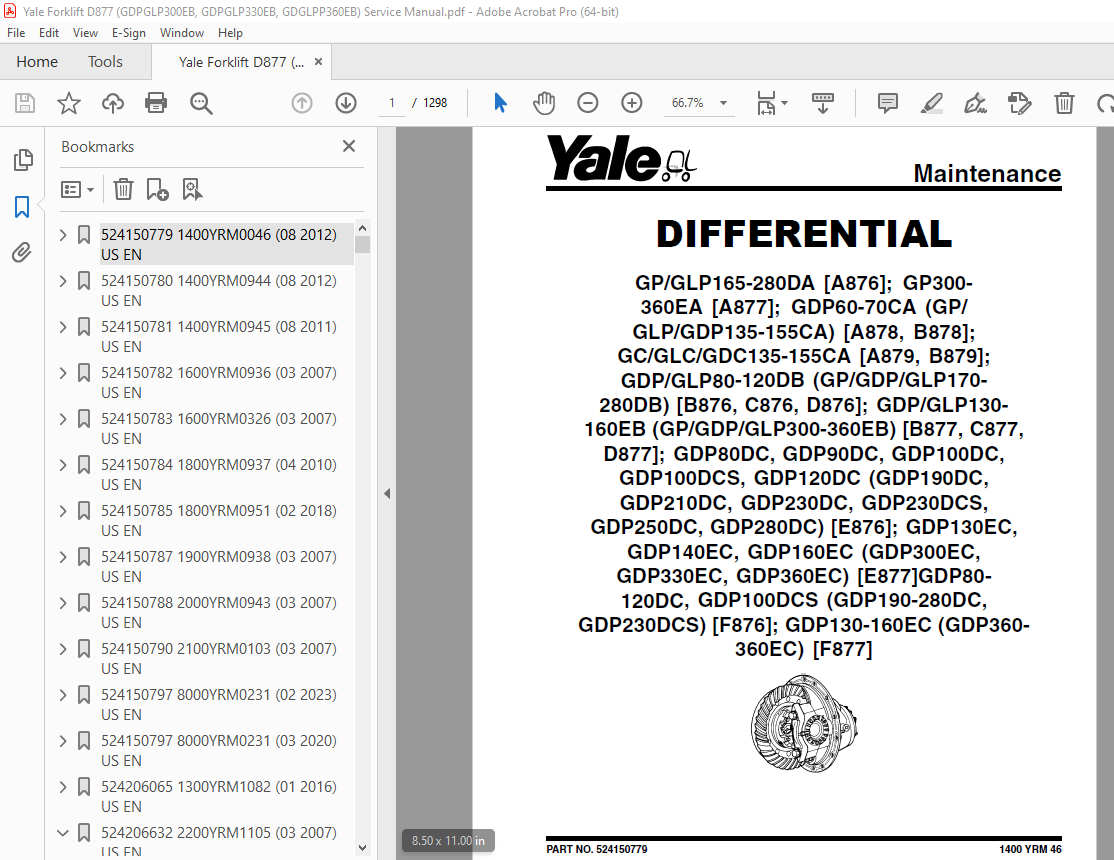The height and width of the screenshot is (860, 1114).
Task: Click bookmarks scrollbar up arrow
Action: pos(362,228)
